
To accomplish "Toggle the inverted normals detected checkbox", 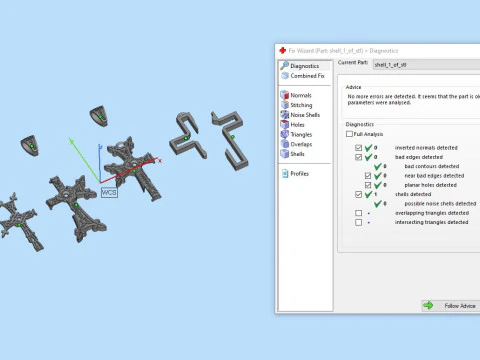I will click(x=359, y=147).
